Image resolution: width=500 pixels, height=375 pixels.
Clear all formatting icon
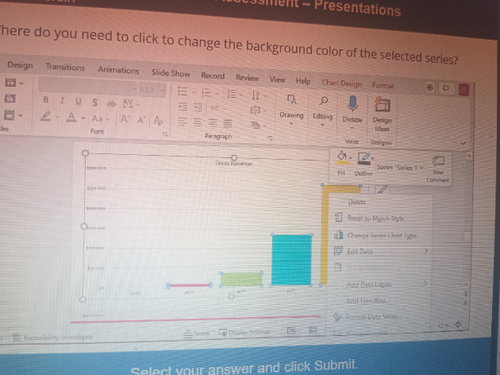[158, 121]
